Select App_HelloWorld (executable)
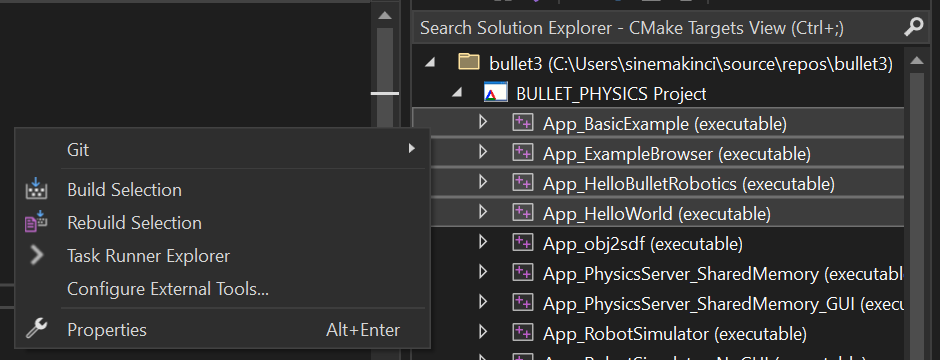Image resolution: width=940 pixels, height=360 pixels. click(x=657, y=213)
